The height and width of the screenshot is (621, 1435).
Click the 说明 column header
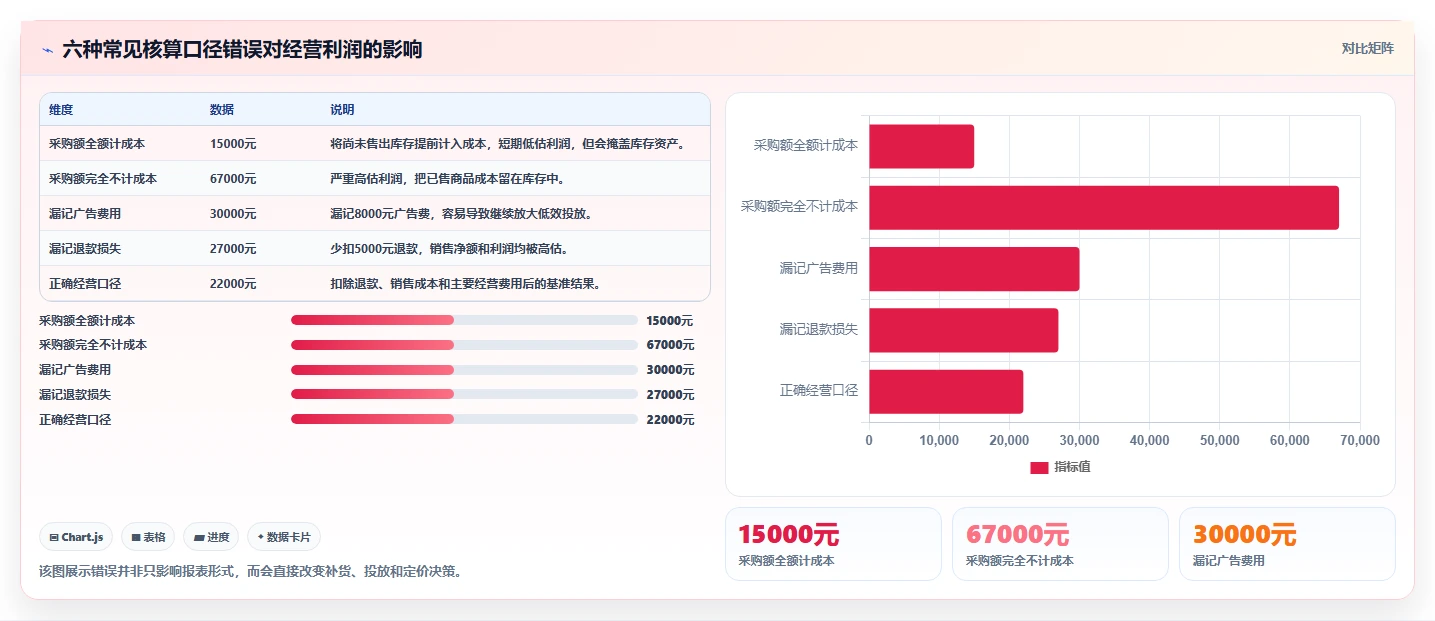point(342,110)
